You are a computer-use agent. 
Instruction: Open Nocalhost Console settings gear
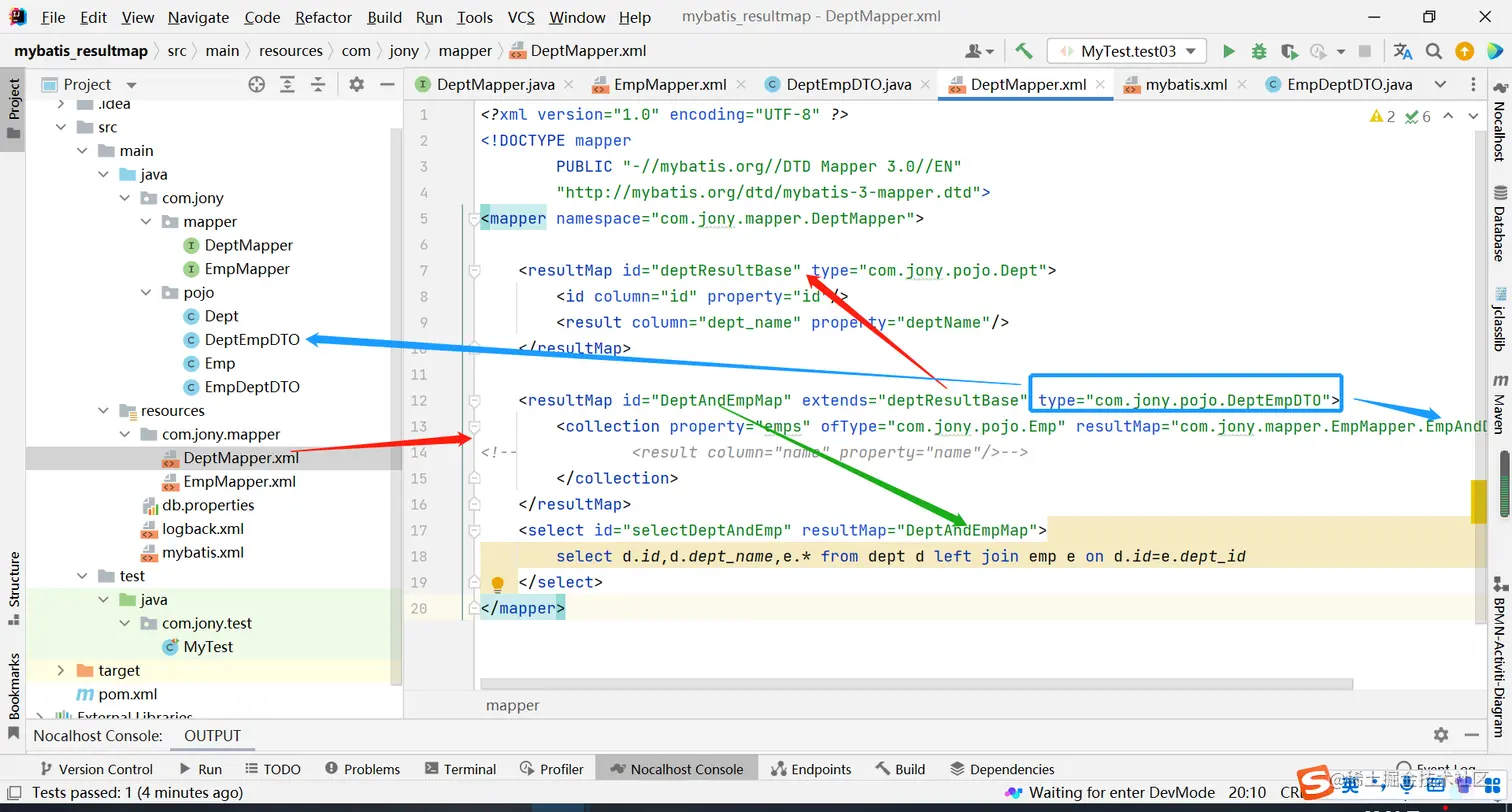click(x=1441, y=735)
